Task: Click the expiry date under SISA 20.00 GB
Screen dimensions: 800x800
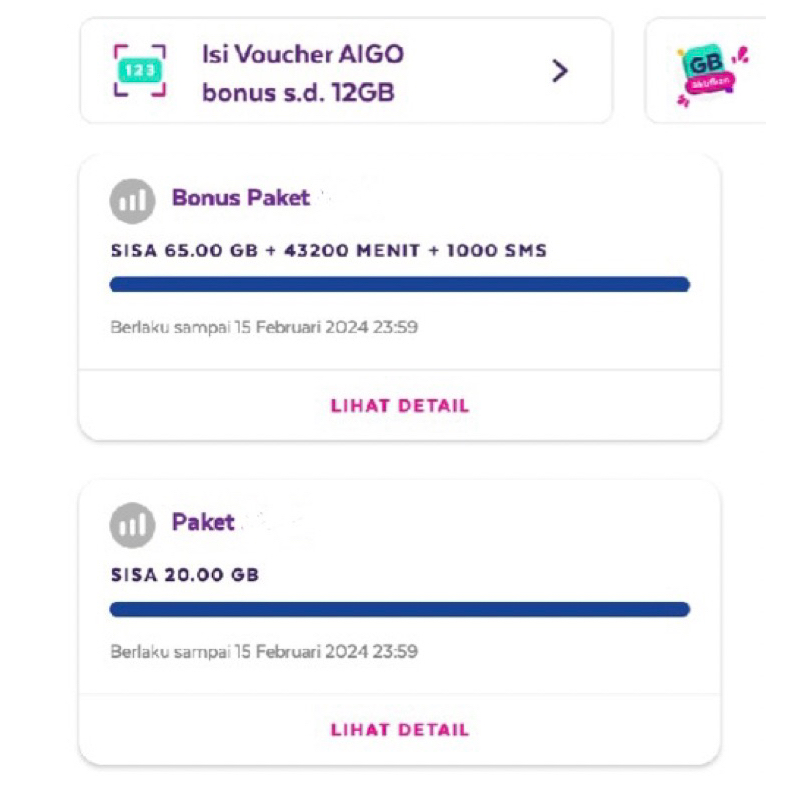Action: pos(264,651)
